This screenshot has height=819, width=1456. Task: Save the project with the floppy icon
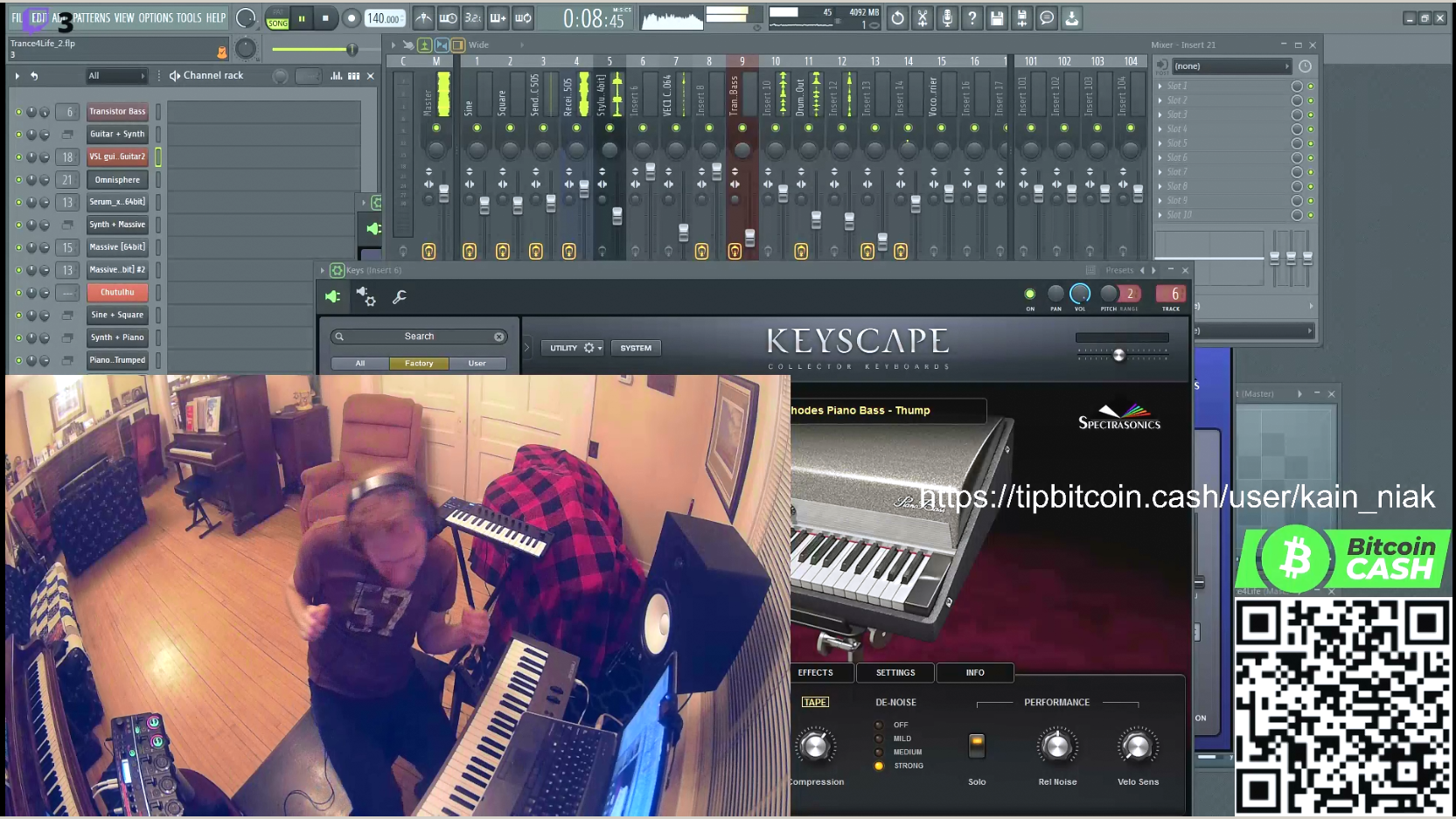coord(997,17)
